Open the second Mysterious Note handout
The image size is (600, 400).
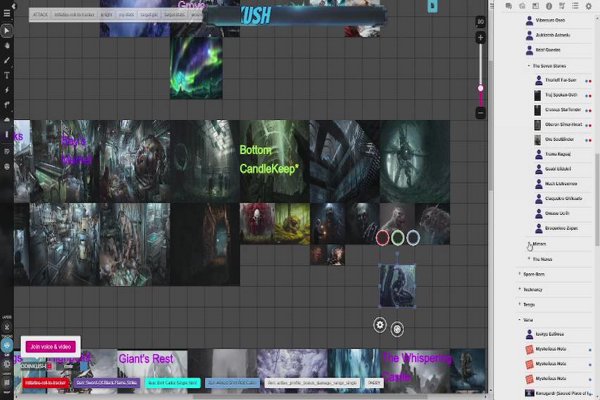(558, 364)
